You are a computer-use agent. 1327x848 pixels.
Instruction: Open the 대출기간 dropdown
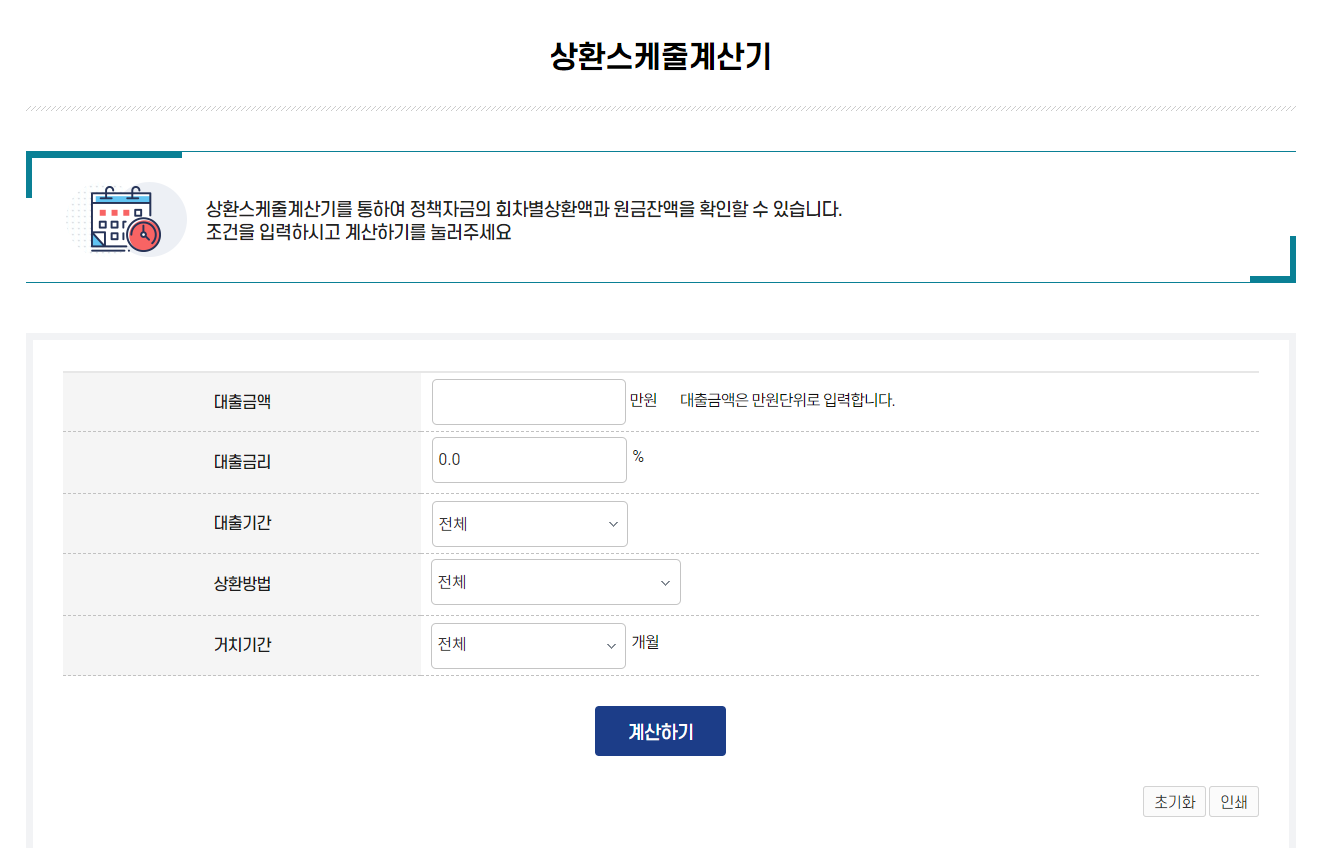(528, 523)
